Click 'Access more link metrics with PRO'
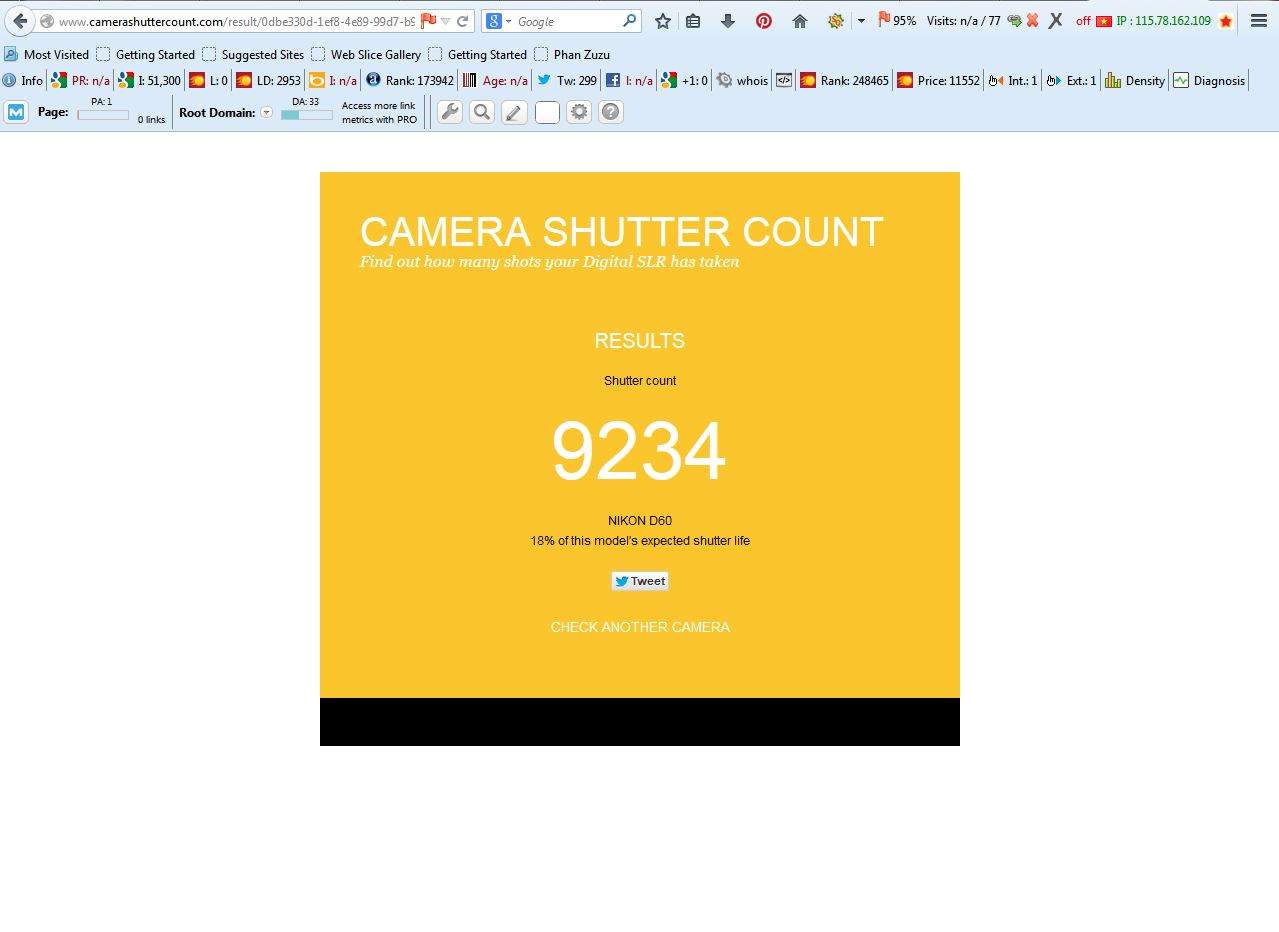The height and width of the screenshot is (932, 1279). point(379,112)
